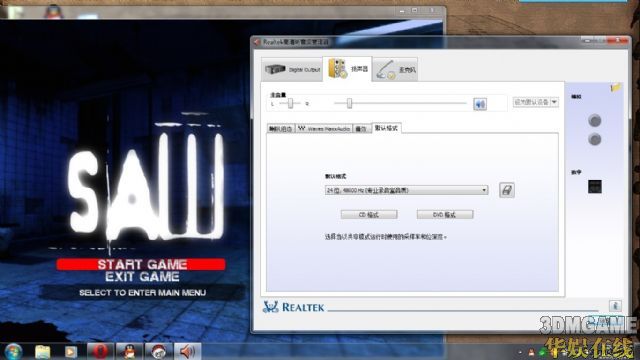Click the restore defaults icon beside format dropdown
The width and height of the screenshot is (640, 360).
click(507, 190)
